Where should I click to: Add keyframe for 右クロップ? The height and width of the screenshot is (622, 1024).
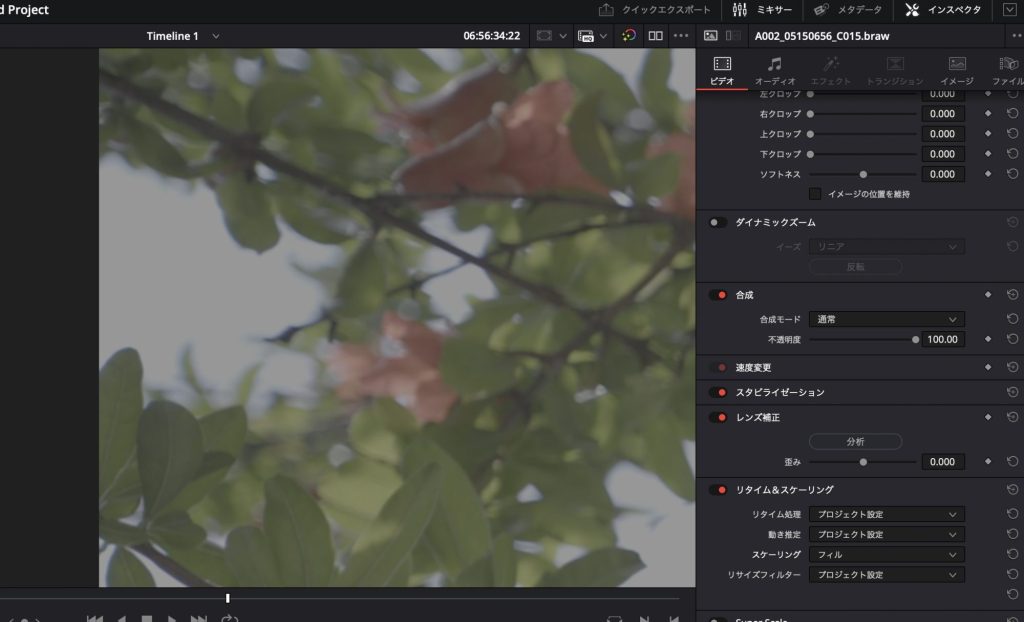point(987,114)
